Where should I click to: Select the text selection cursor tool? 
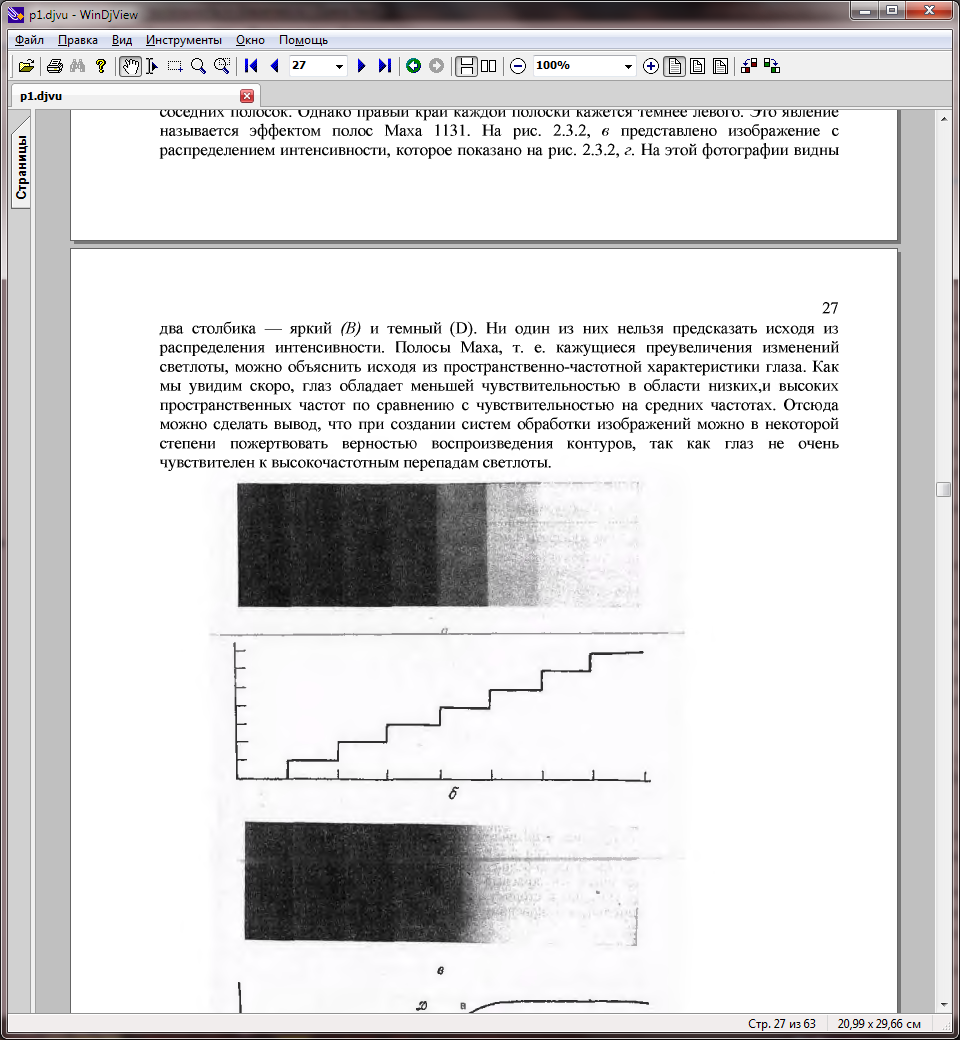pos(152,66)
